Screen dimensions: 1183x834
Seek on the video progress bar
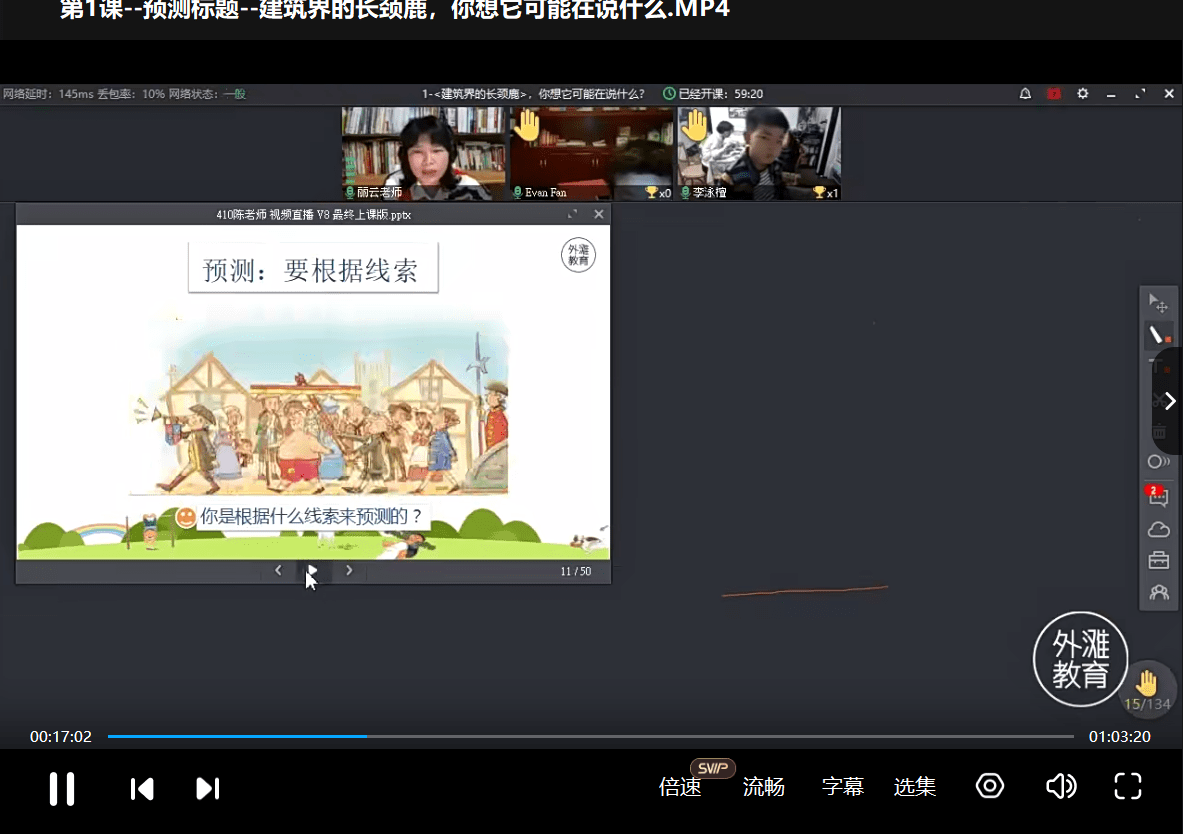(590, 736)
